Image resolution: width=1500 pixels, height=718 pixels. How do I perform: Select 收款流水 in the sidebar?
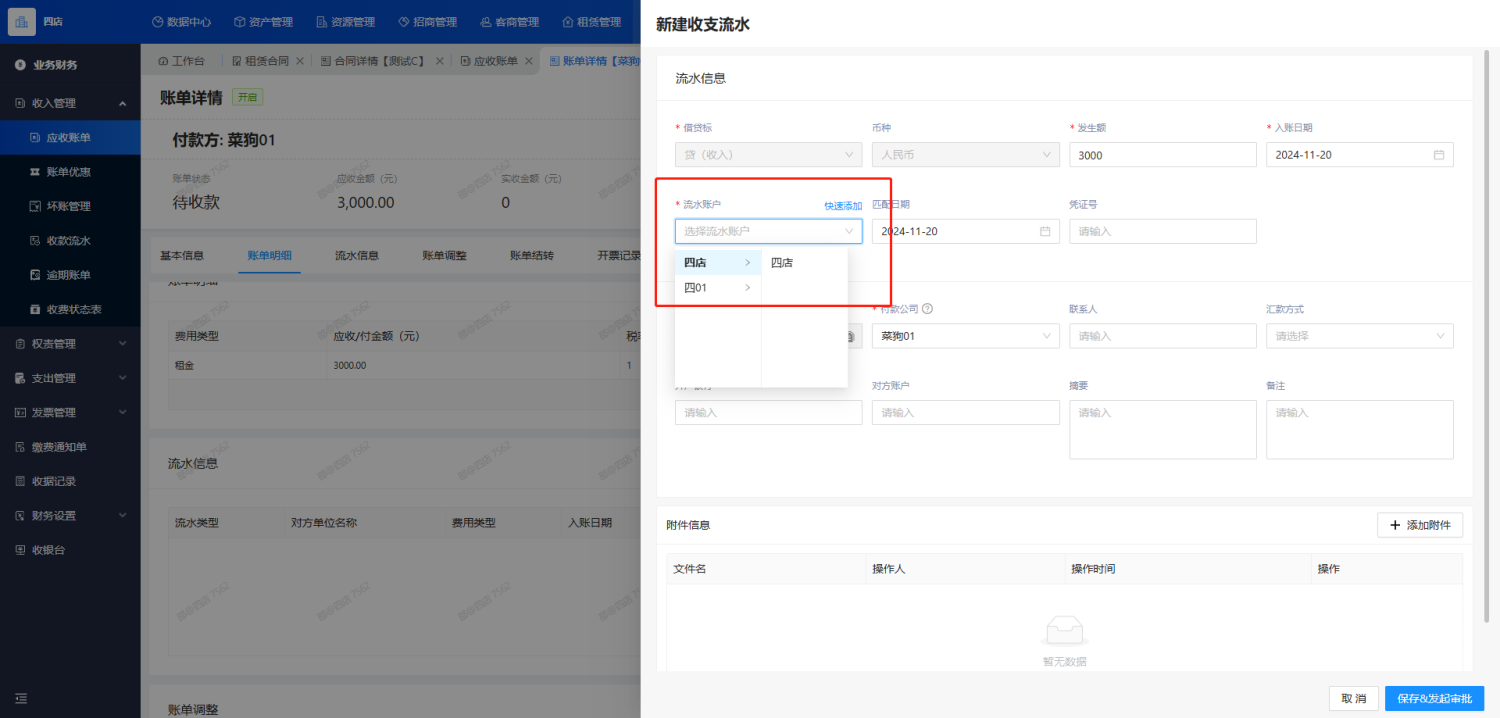(x=70, y=240)
